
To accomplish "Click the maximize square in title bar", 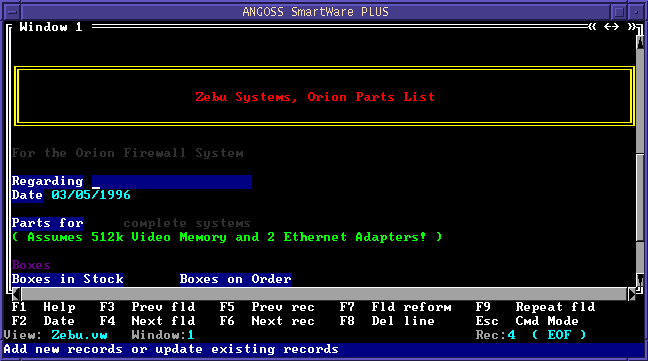I will click(619, 12).
